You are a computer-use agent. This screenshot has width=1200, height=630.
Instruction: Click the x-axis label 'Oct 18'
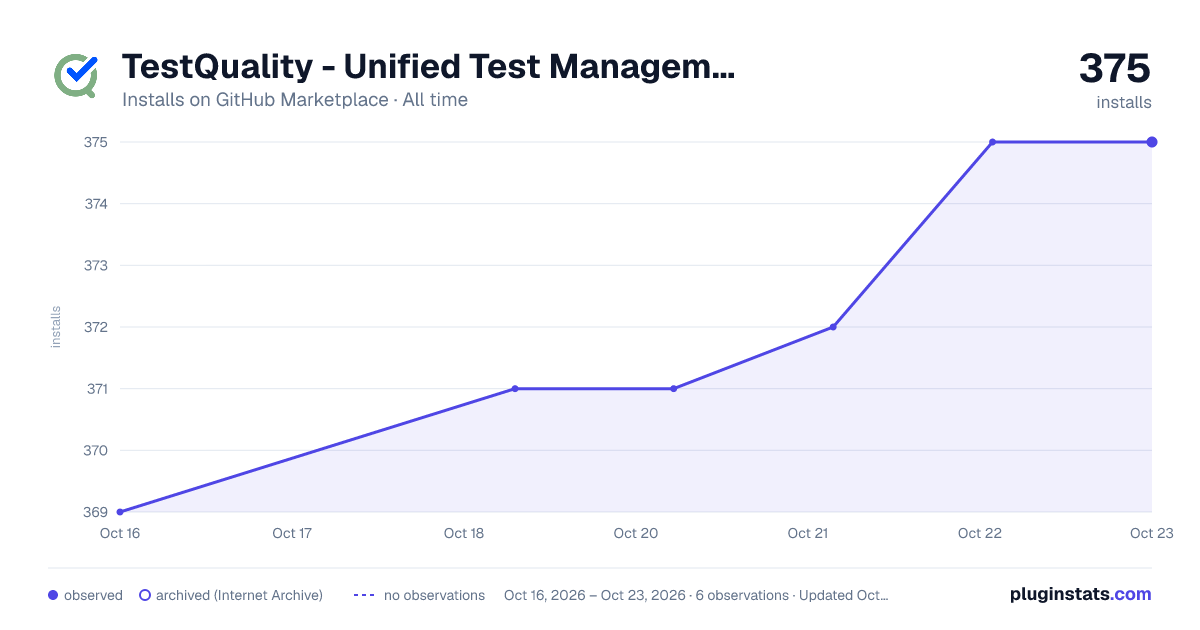click(464, 533)
